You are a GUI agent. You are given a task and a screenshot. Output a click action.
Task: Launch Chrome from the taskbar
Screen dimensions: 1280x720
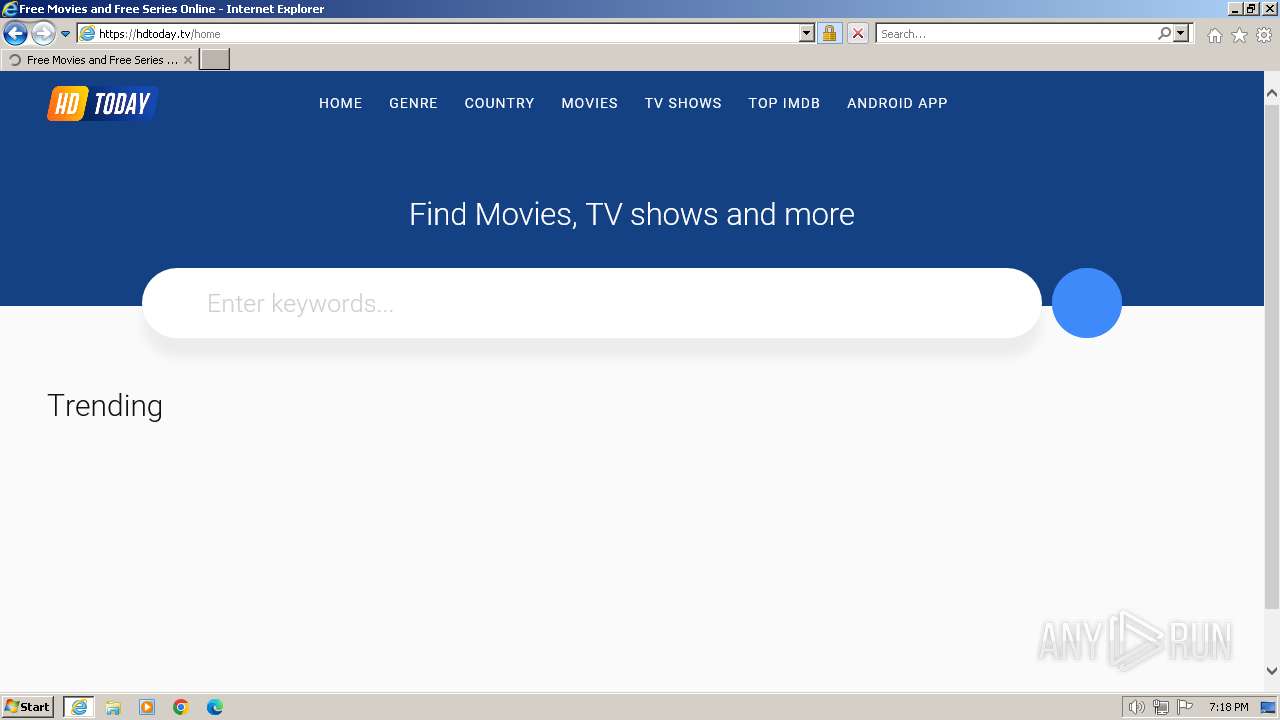click(x=181, y=707)
